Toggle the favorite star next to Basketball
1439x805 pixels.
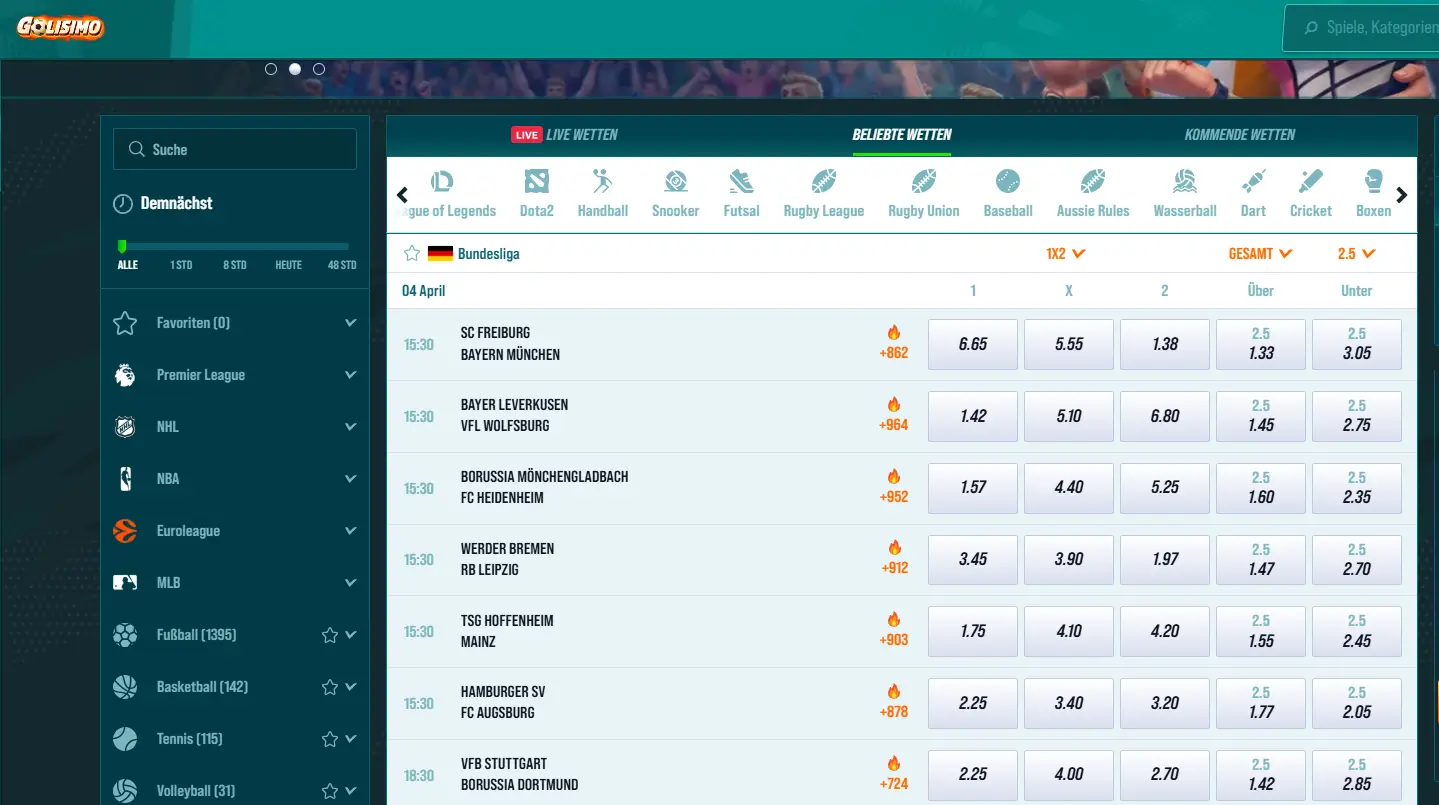[x=328, y=686]
